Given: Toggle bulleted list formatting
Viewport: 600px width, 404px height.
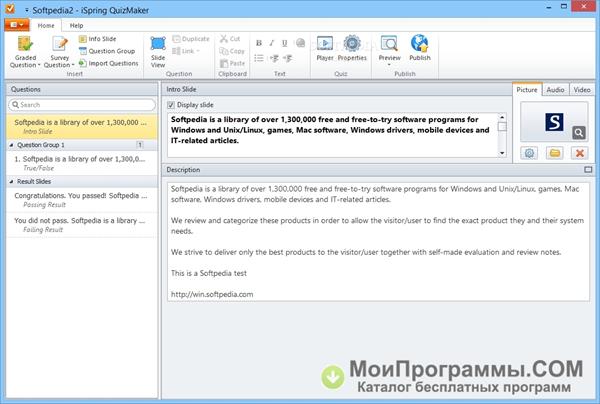Looking at the screenshot, I should click(259, 58).
